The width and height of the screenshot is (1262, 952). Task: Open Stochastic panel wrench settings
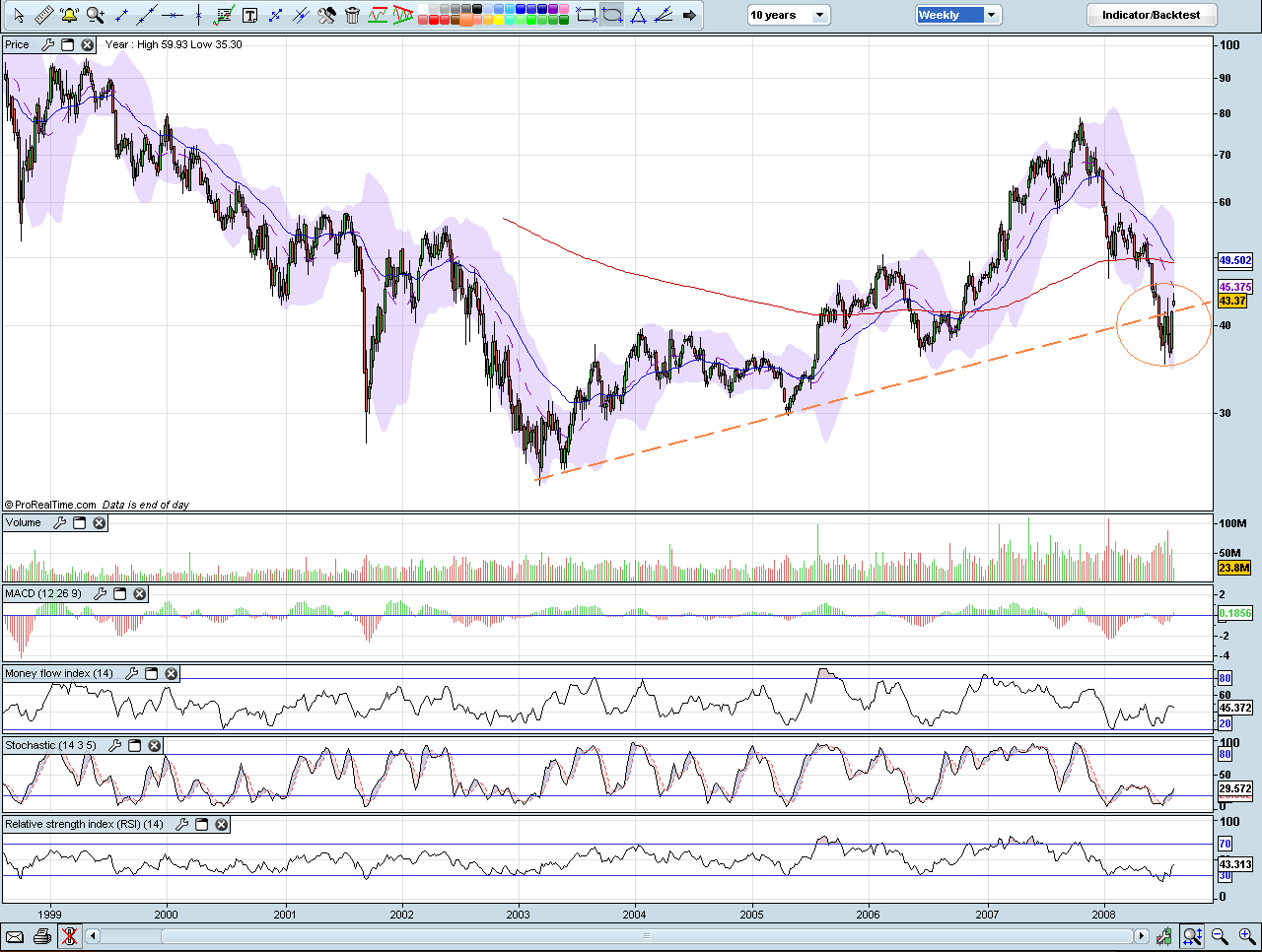114,745
